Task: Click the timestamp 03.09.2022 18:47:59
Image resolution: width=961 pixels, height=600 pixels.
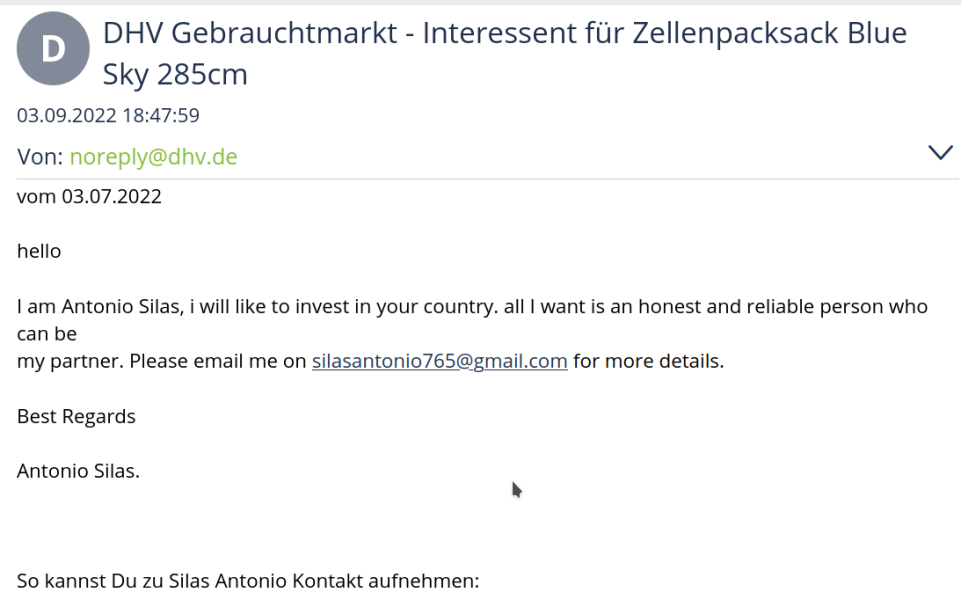Action: pyautogui.click(x=108, y=115)
